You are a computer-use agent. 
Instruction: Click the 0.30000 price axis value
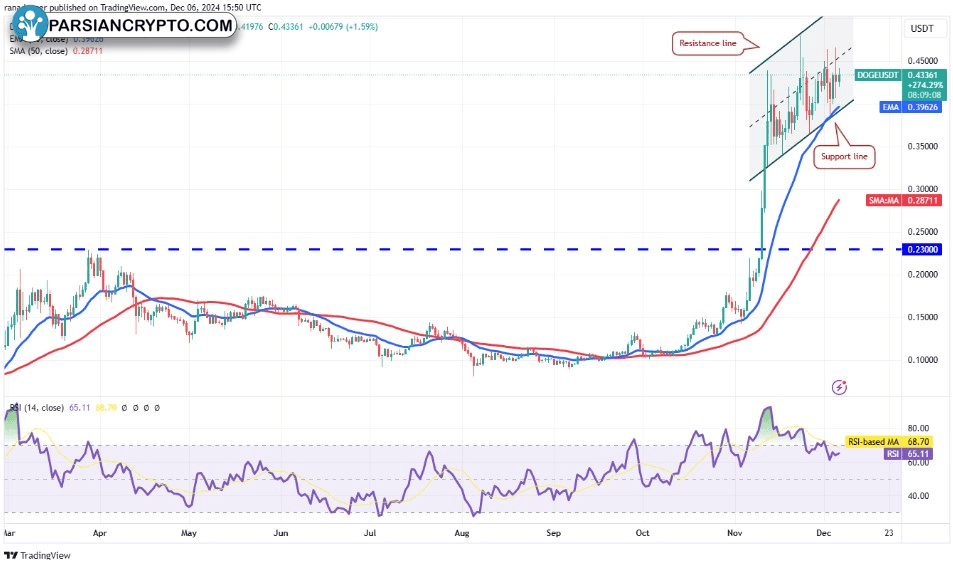tap(923, 189)
